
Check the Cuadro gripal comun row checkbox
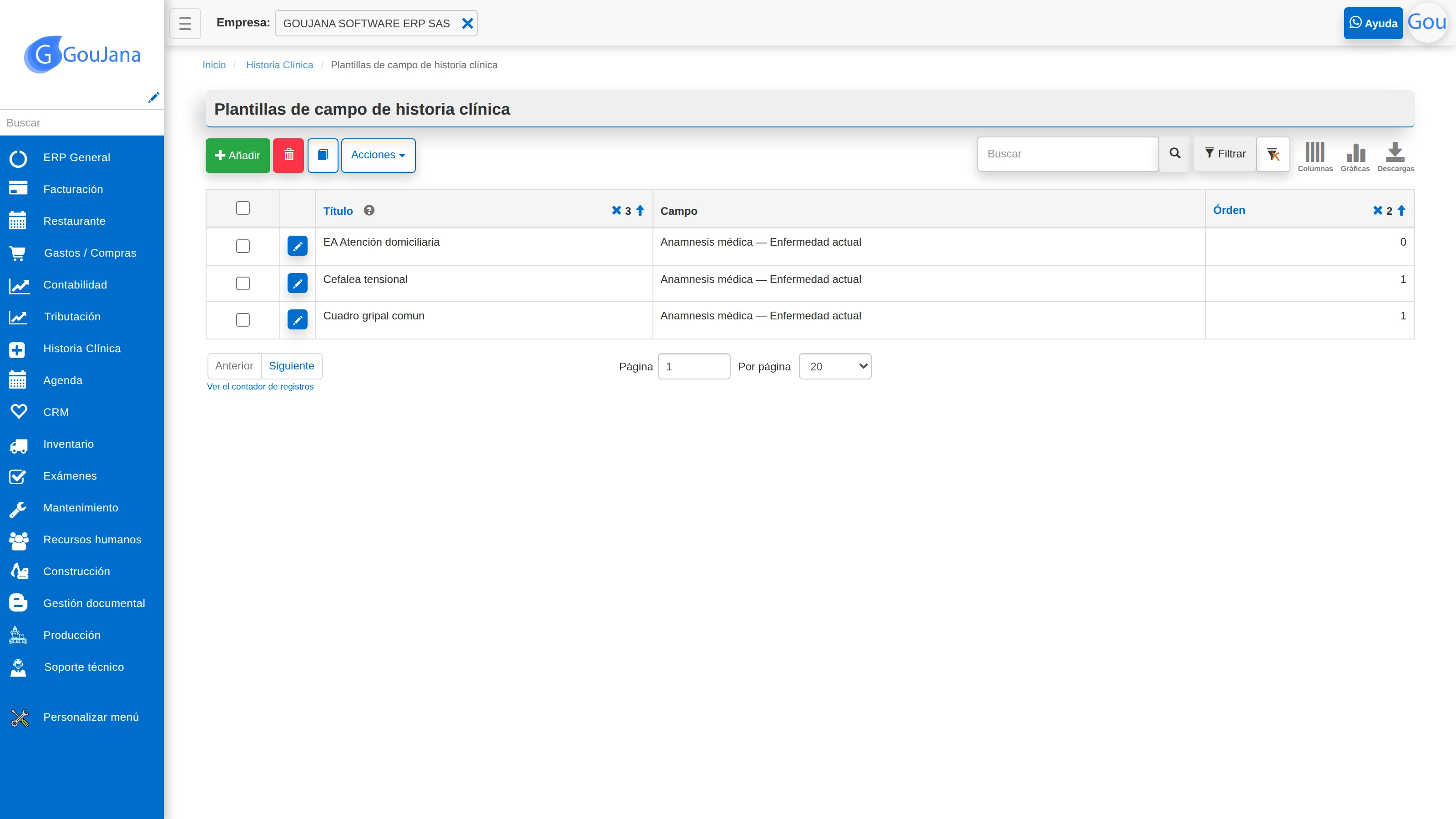point(243,320)
